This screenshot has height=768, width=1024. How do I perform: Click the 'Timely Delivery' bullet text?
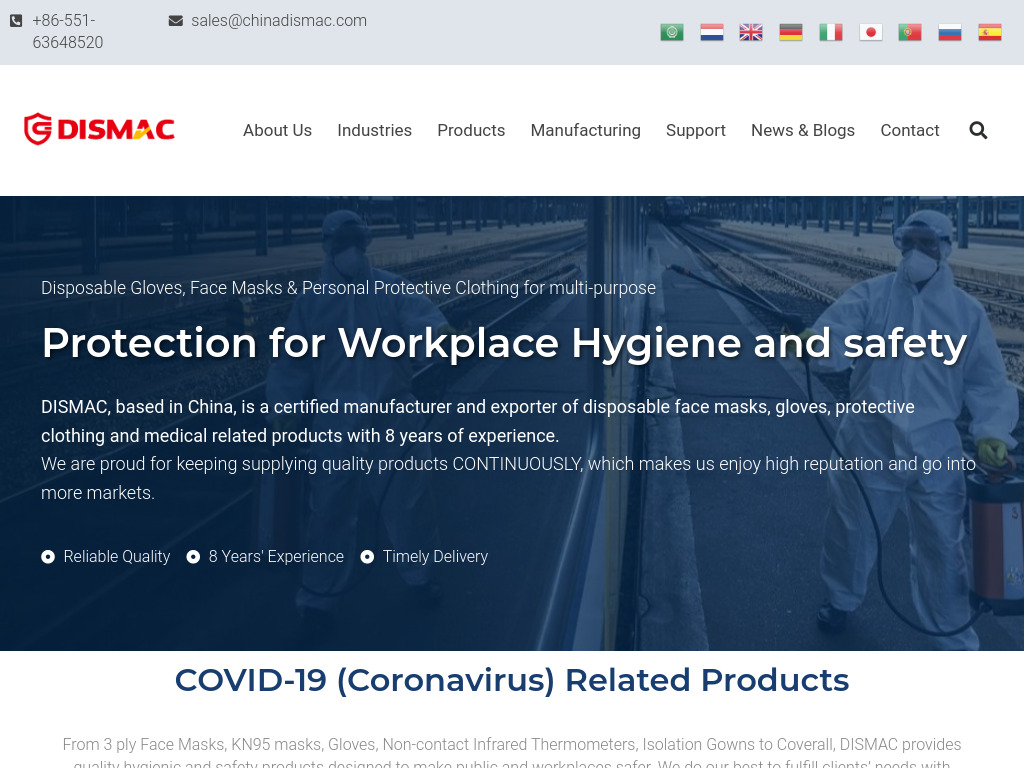pos(435,556)
